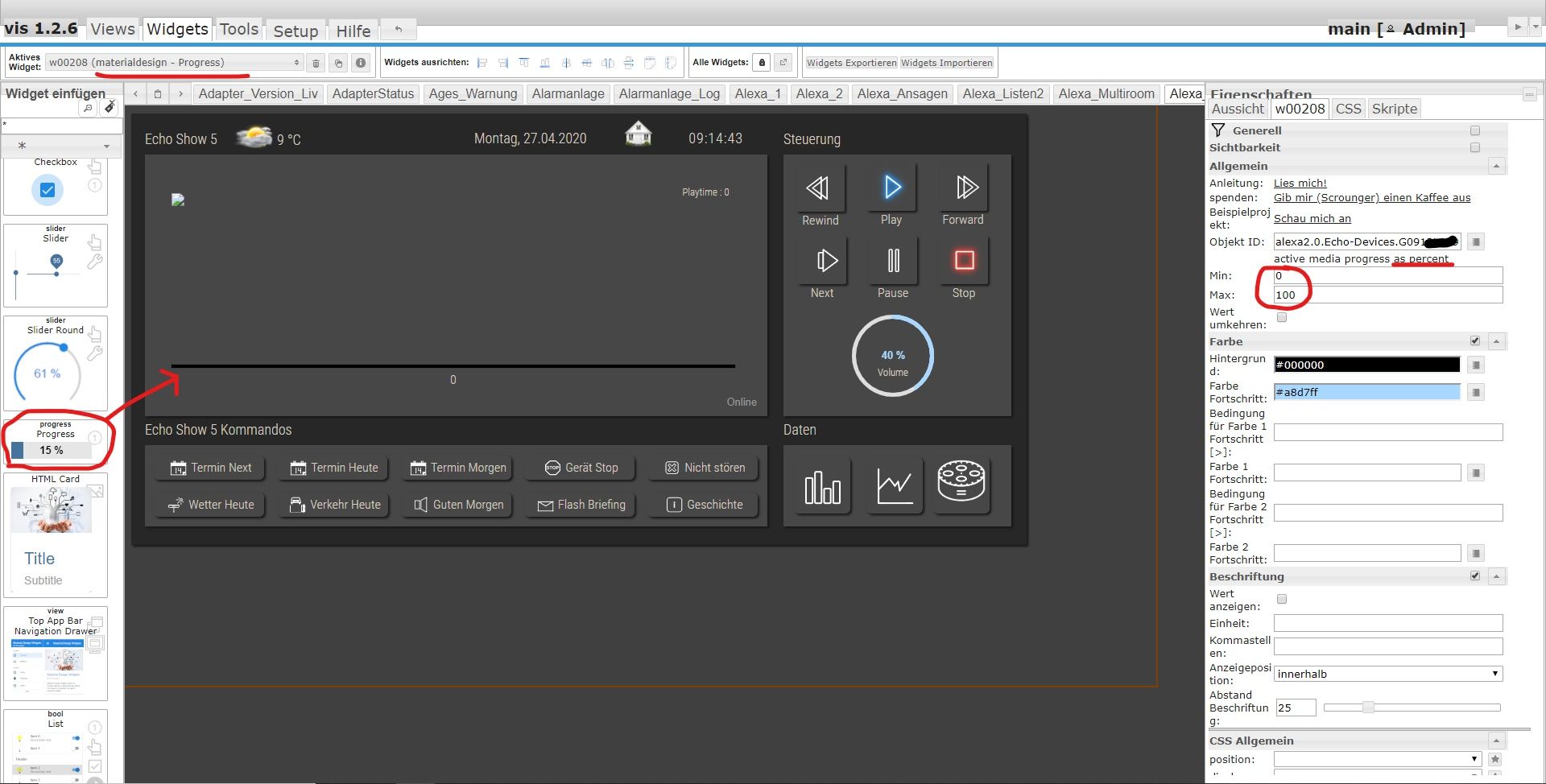The image size is (1546, 784).
Task: Open the Setup menu
Action: click(x=296, y=31)
